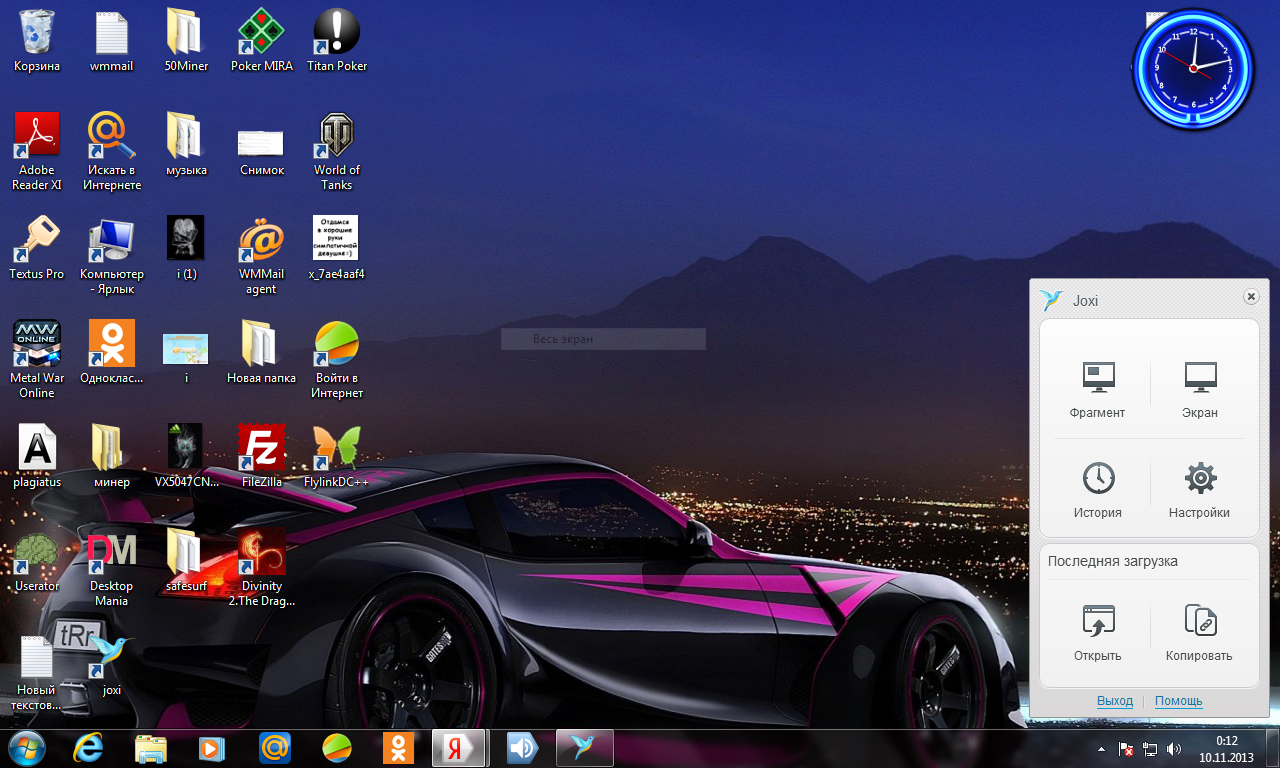Open Windows Explorer from the taskbar
This screenshot has height=768, width=1280.
click(151, 748)
